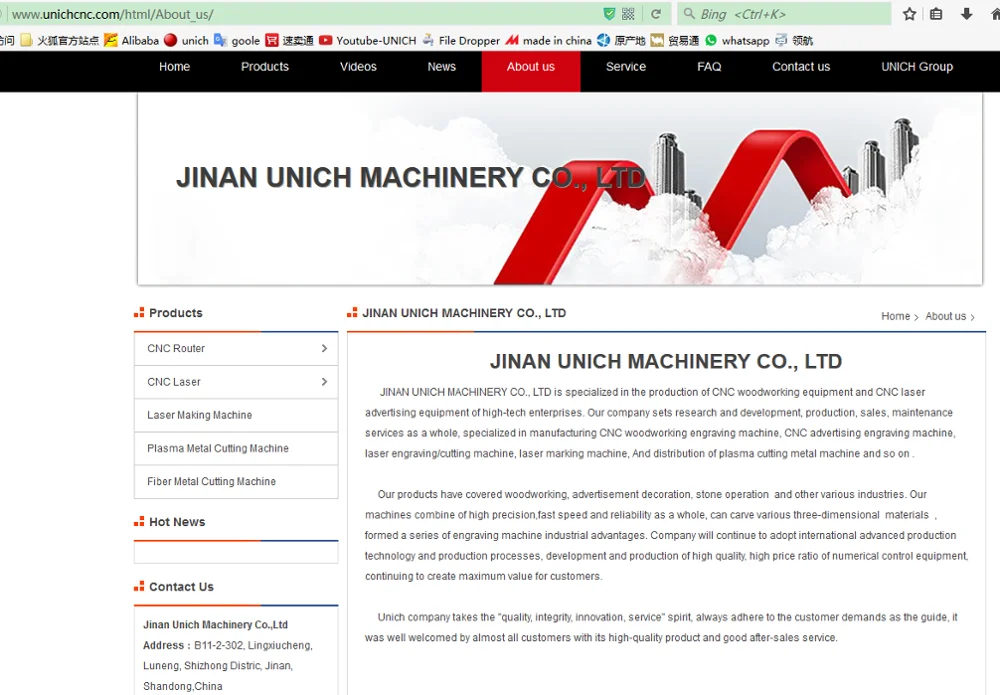Click the page reload icon
1000x695 pixels.
click(656, 14)
